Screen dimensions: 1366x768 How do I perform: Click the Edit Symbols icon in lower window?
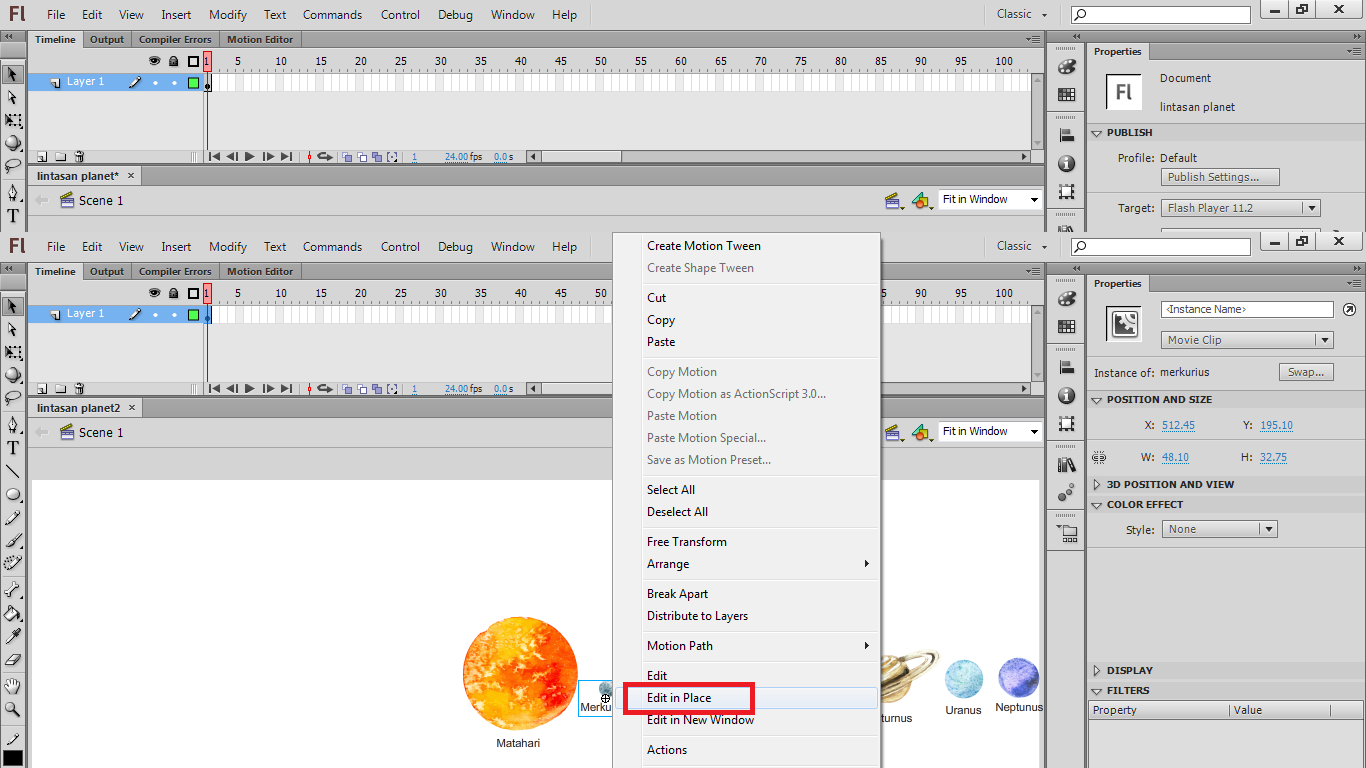tap(921, 432)
